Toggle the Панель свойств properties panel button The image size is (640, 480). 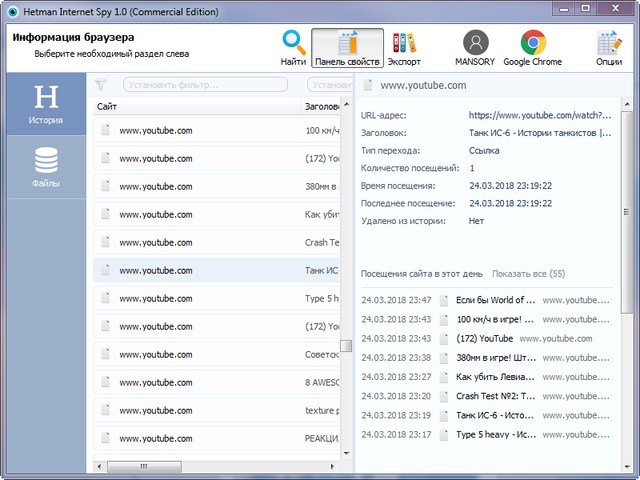coord(347,48)
